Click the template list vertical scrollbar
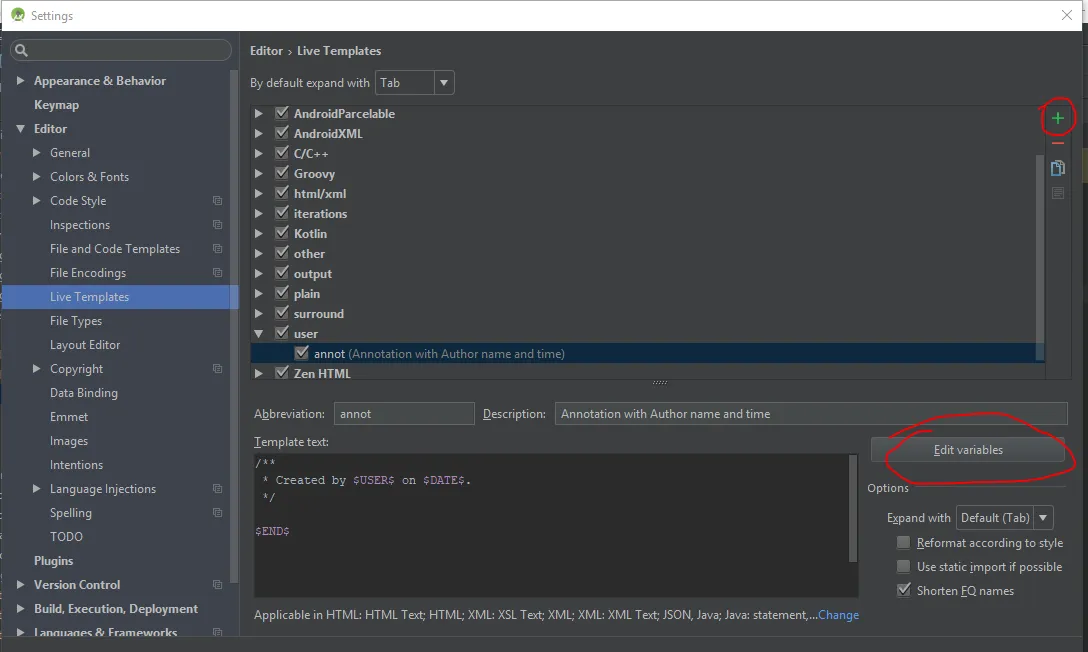Viewport: 1088px width, 652px height. [x=1039, y=257]
